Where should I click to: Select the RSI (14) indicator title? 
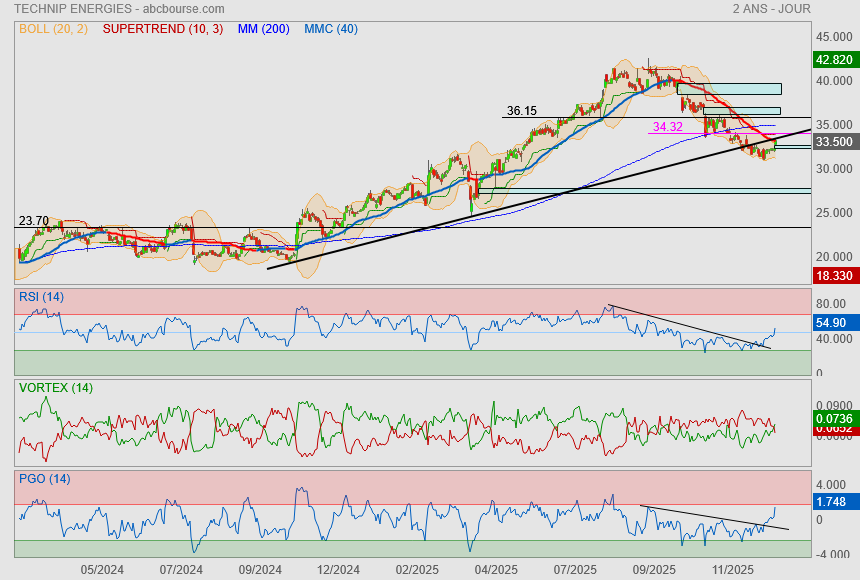tap(41, 296)
